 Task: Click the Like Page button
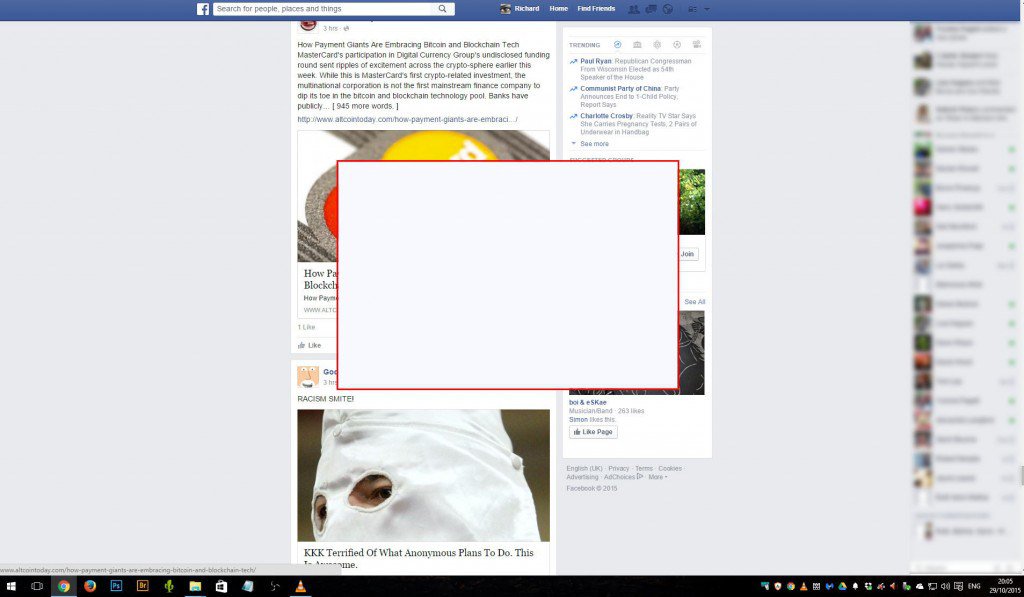click(593, 432)
